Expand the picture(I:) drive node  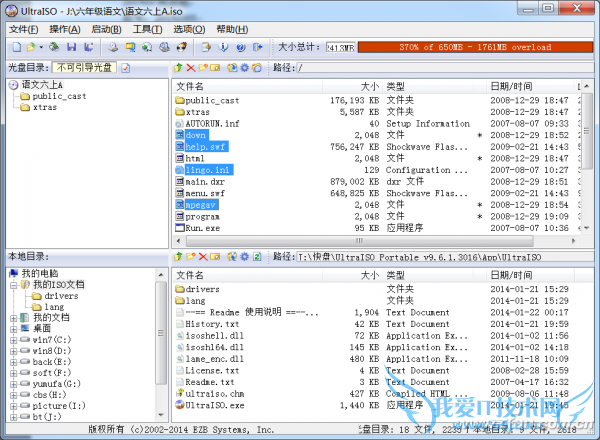coord(14,406)
